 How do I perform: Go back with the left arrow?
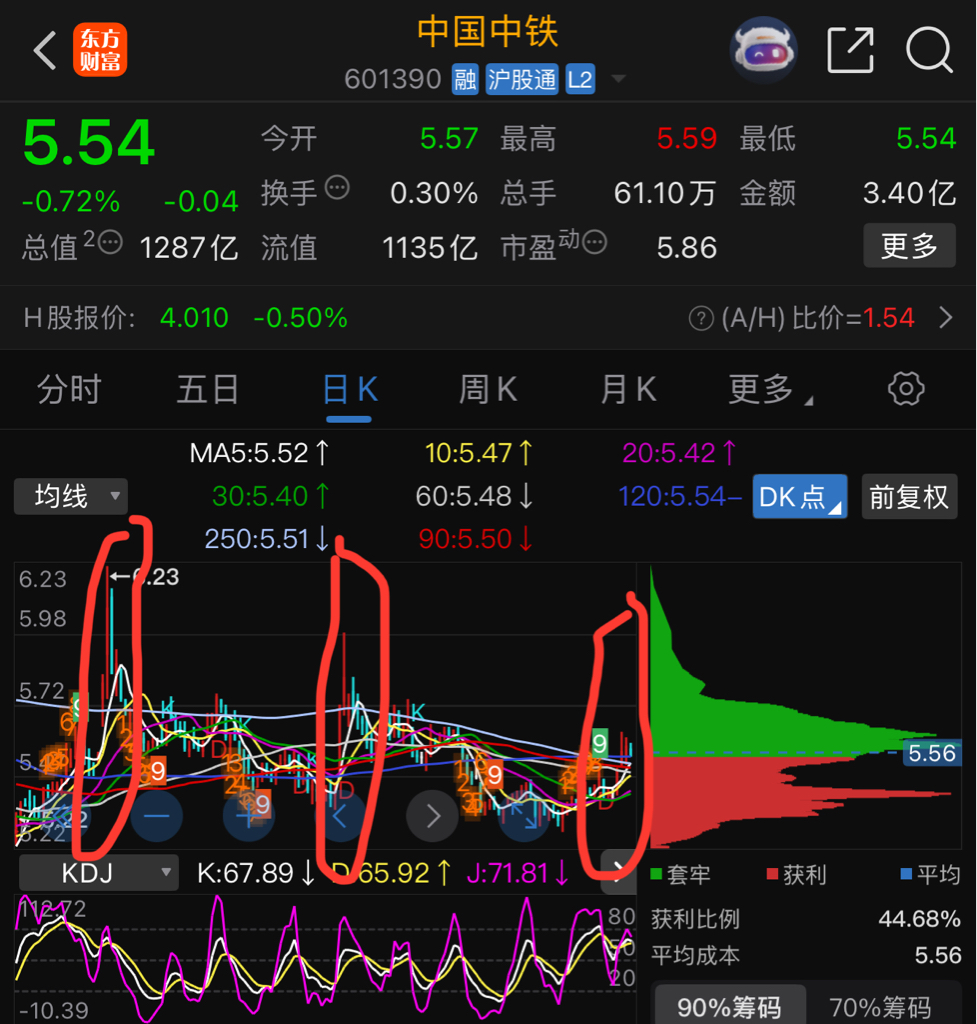click(45, 50)
